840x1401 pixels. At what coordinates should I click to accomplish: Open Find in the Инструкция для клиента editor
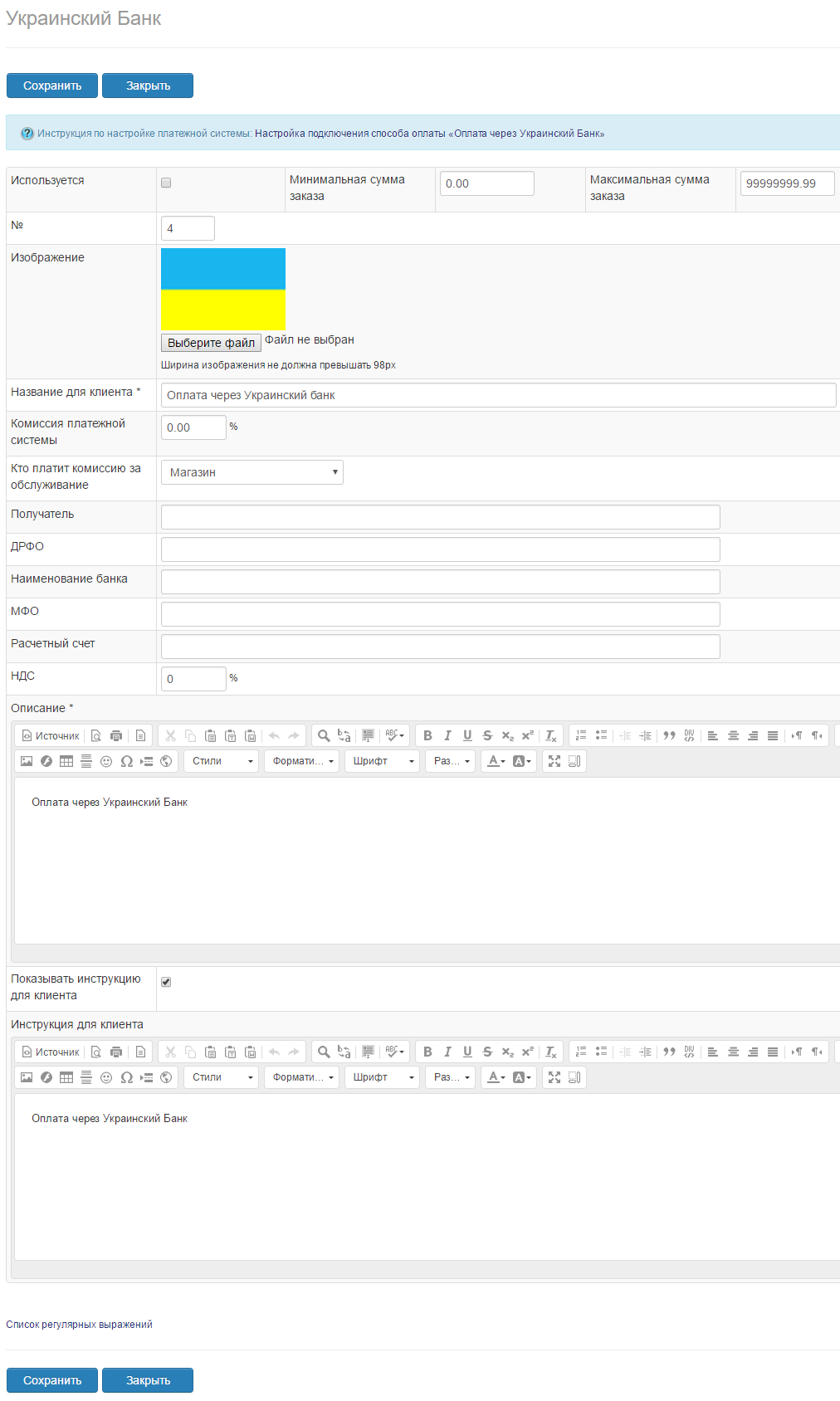pos(324,1052)
